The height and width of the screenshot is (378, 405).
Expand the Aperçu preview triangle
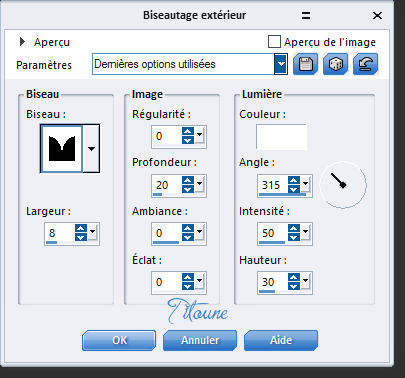tap(22, 42)
